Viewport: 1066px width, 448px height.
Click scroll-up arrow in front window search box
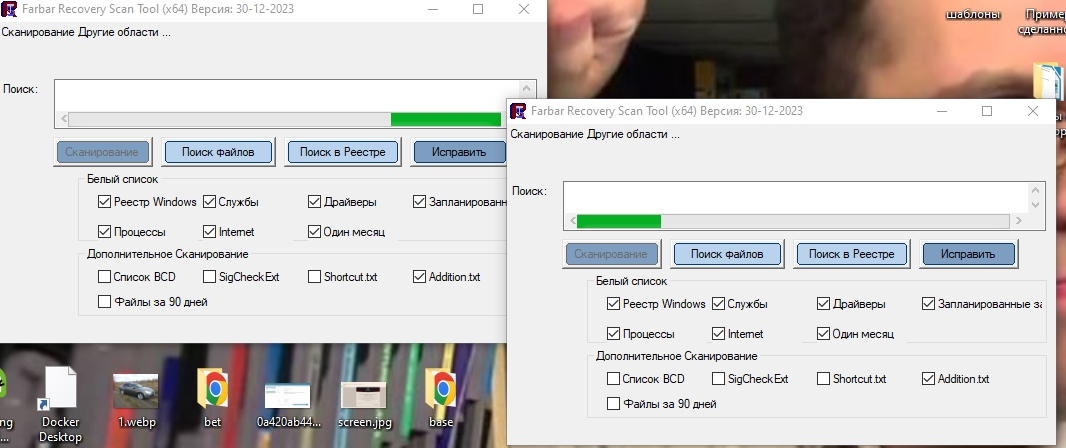pyautogui.click(x=1035, y=191)
